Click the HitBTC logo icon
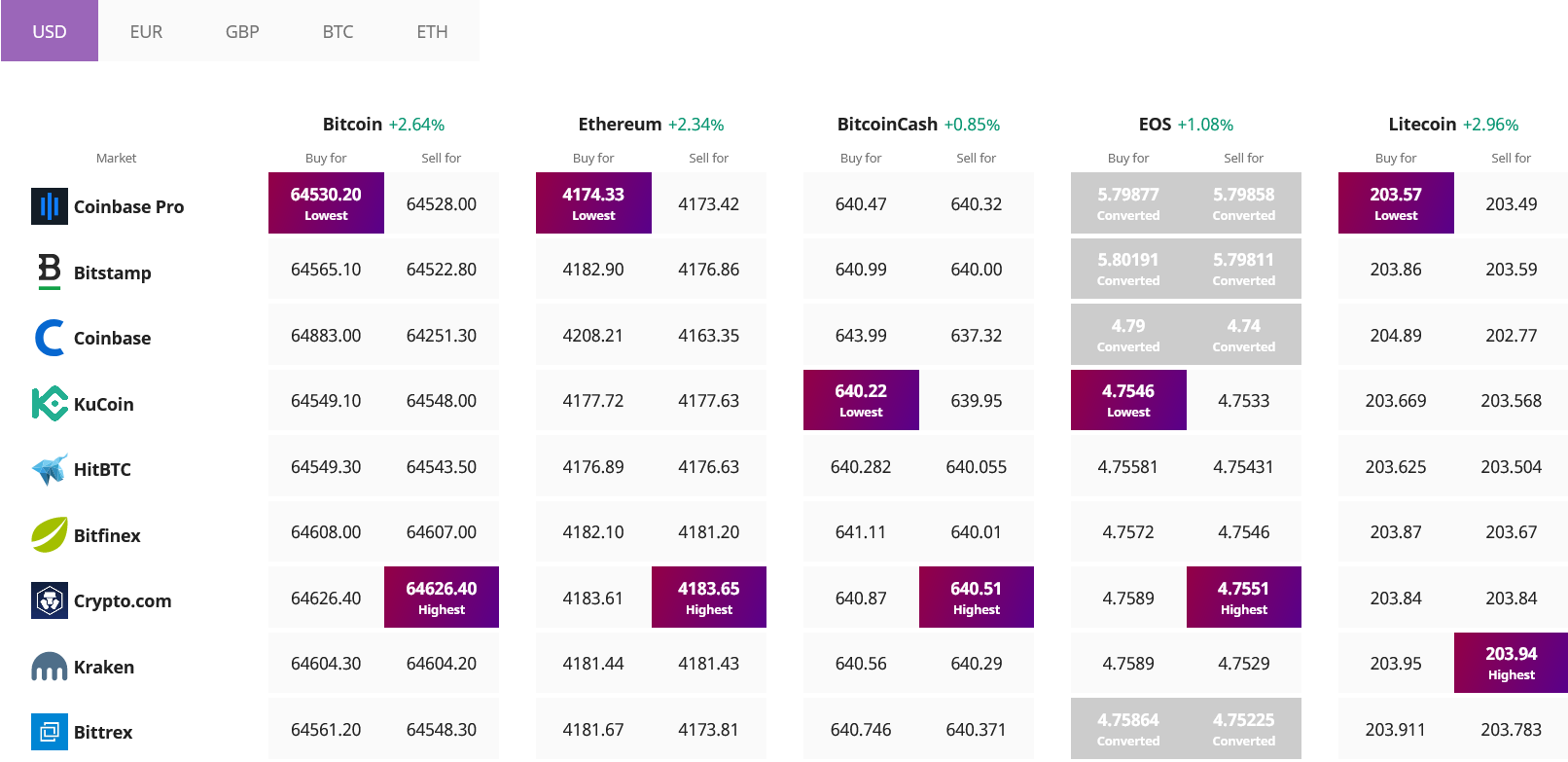Screen dimensions: 1568x762 pos(50,469)
